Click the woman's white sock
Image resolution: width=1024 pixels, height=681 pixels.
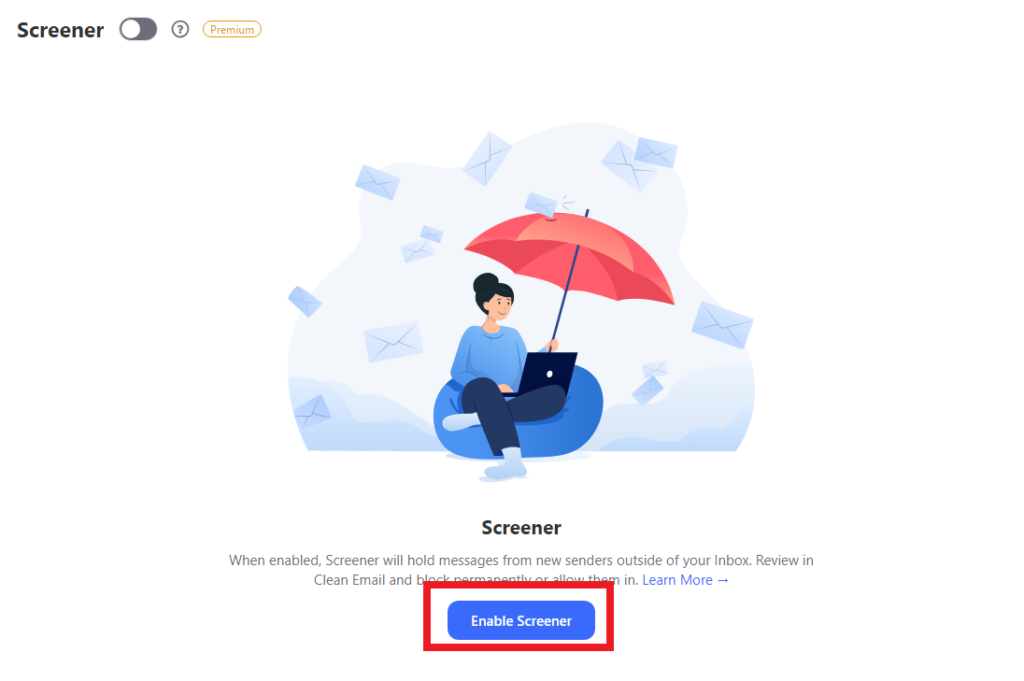pyautogui.click(x=507, y=464)
